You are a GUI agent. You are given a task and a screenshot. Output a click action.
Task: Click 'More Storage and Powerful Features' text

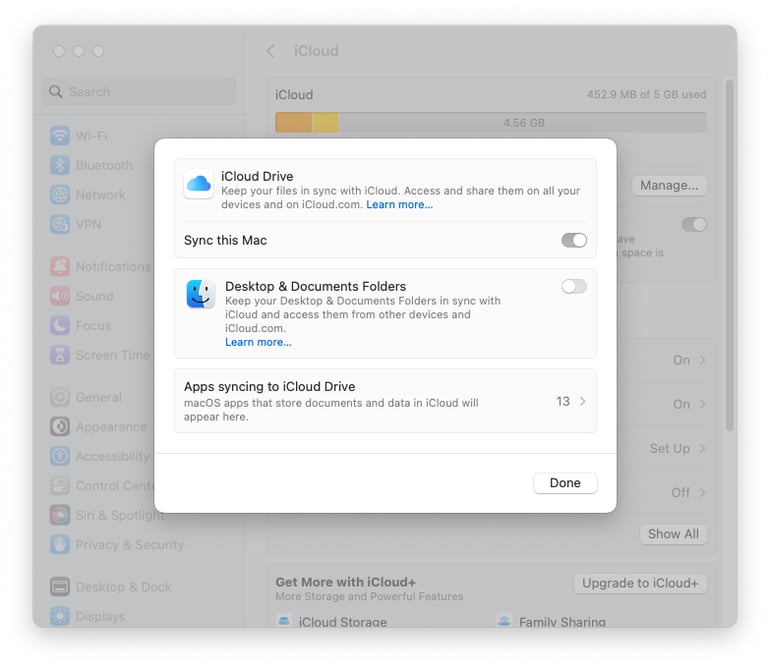pos(369,596)
